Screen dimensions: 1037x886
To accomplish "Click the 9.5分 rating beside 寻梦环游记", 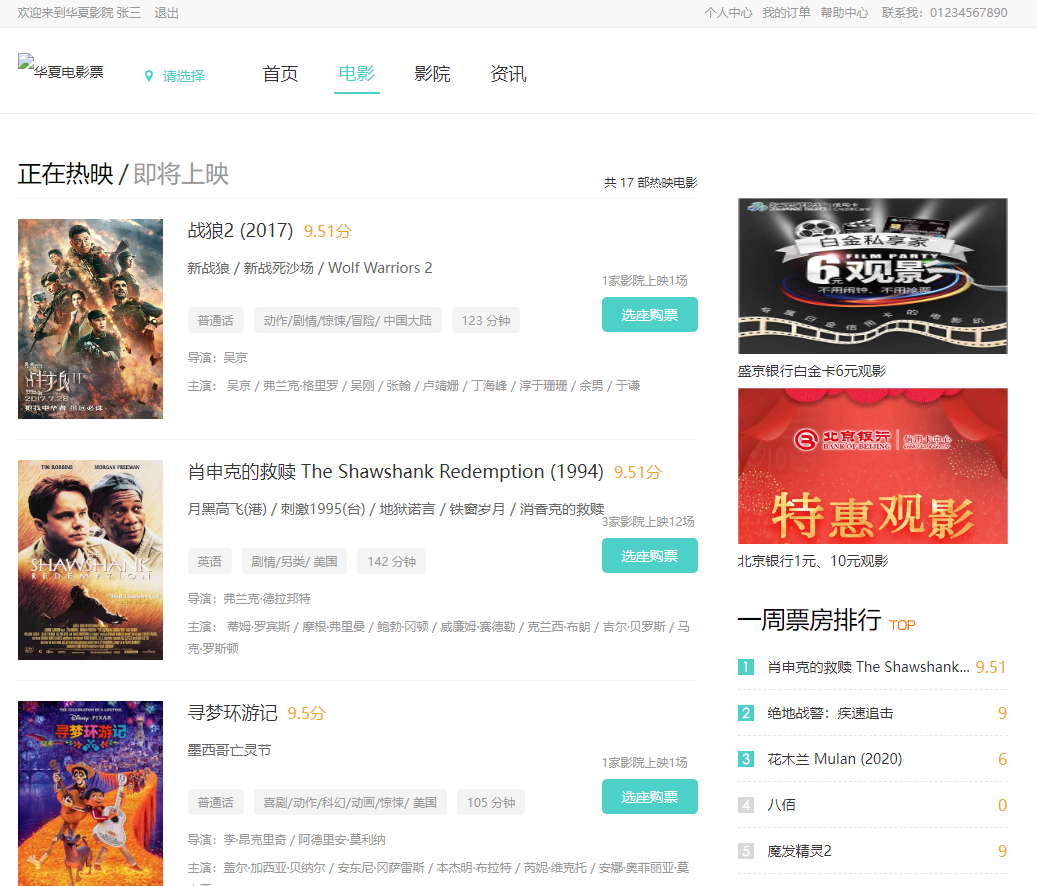I will pyautogui.click(x=307, y=713).
